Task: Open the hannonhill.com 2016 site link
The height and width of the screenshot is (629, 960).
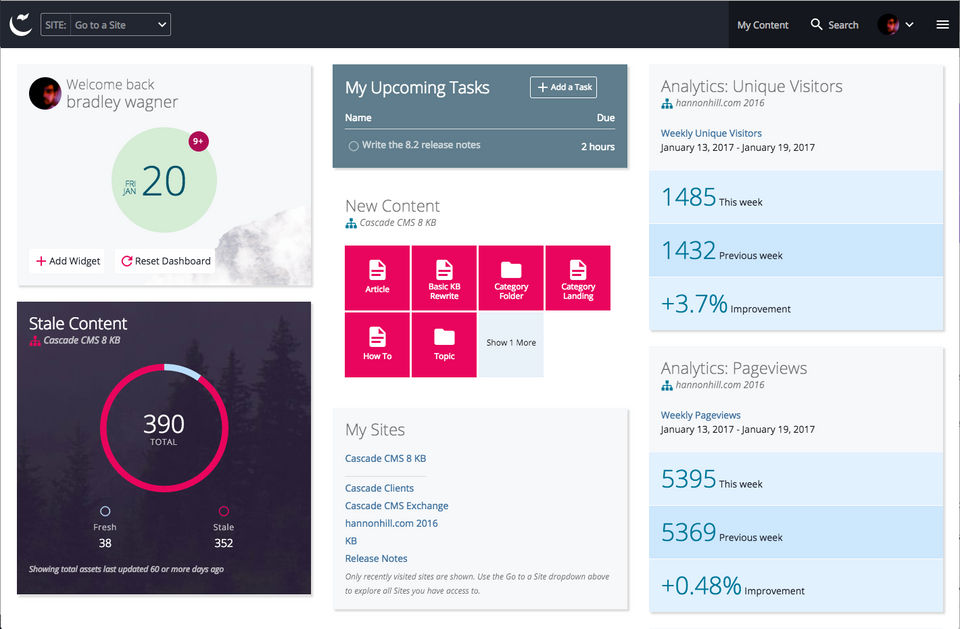Action: point(391,523)
